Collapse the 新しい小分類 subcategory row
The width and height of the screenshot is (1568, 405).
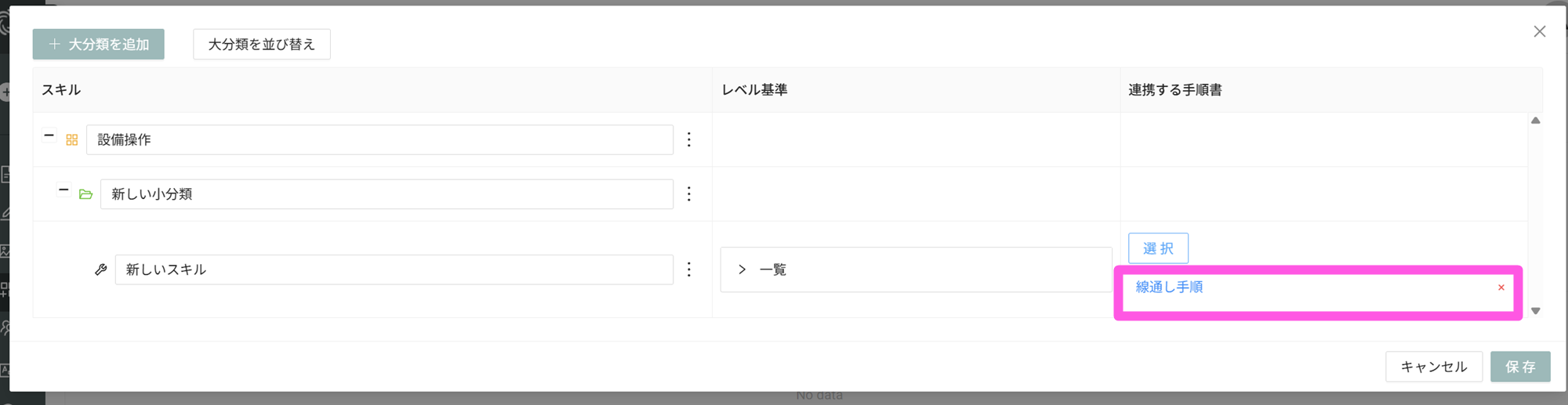click(x=64, y=190)
